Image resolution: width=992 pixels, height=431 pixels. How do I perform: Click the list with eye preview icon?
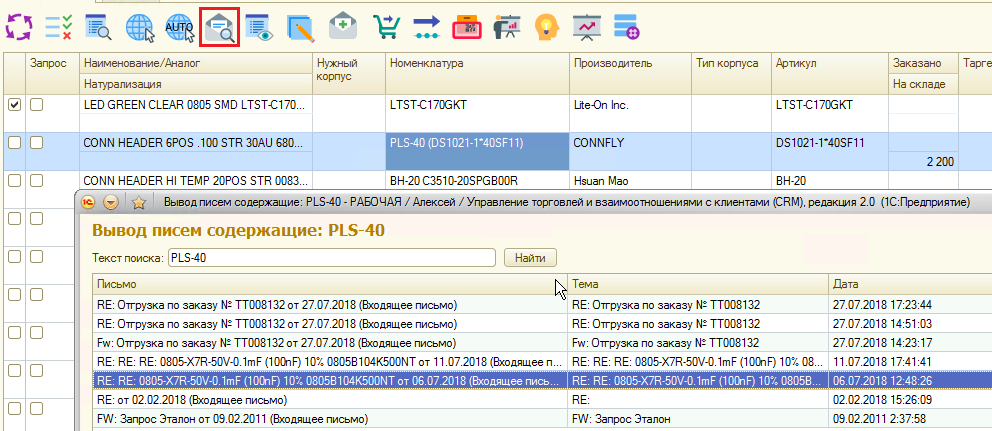259,27
